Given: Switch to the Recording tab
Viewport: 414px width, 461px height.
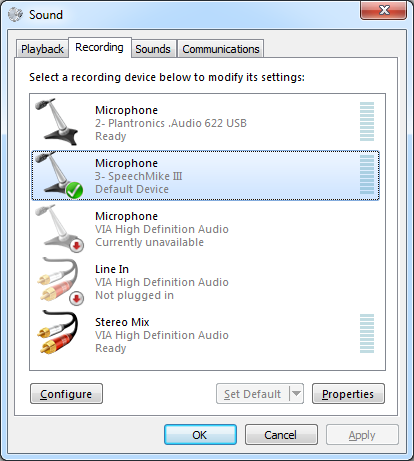Looking at the screenshot, I should (x=99, y=47).
